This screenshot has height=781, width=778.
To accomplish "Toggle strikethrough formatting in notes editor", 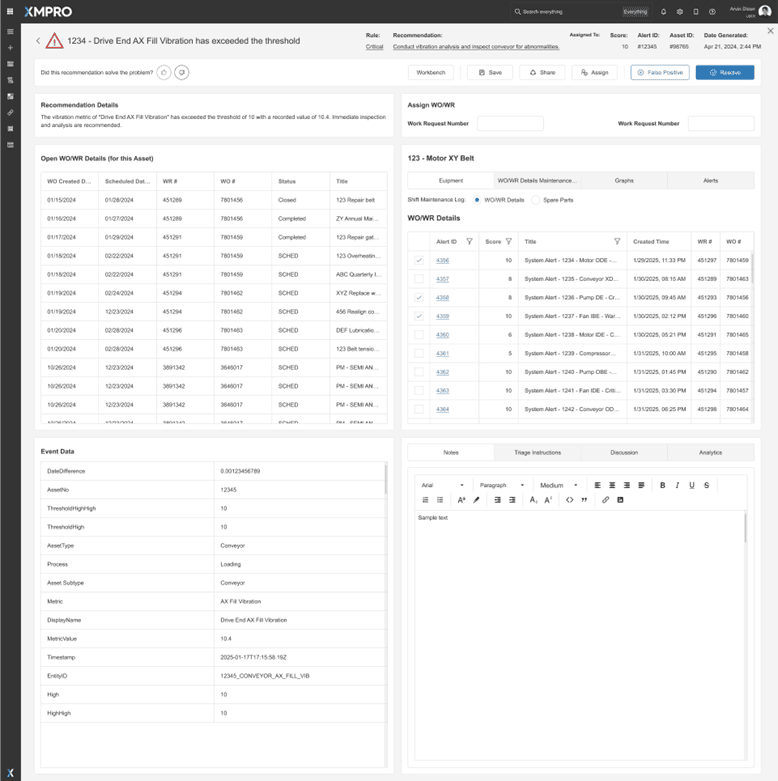I will 706,485.
